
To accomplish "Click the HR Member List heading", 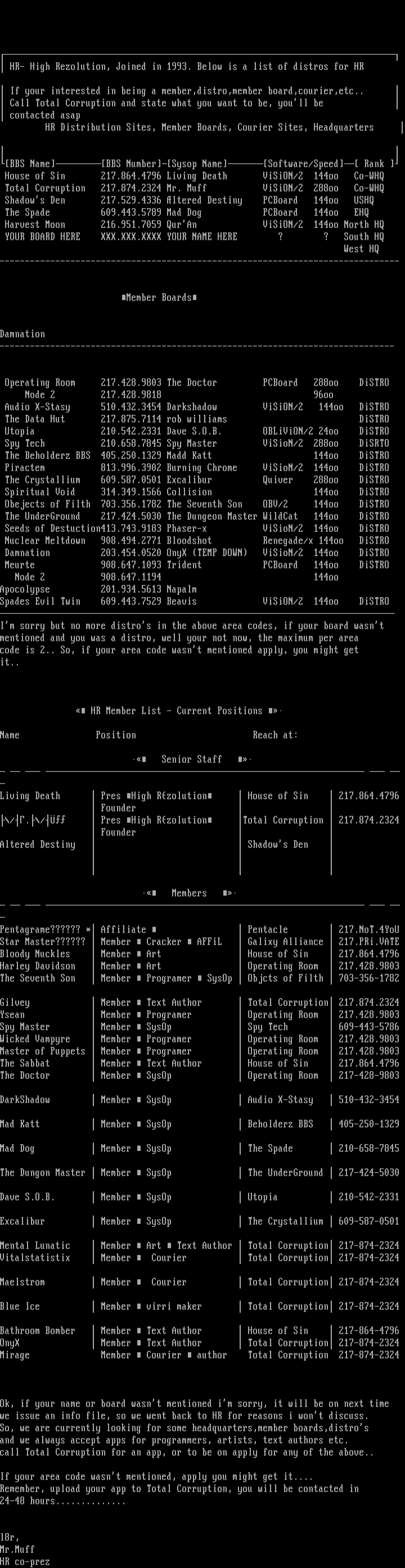I will [177, 711].
